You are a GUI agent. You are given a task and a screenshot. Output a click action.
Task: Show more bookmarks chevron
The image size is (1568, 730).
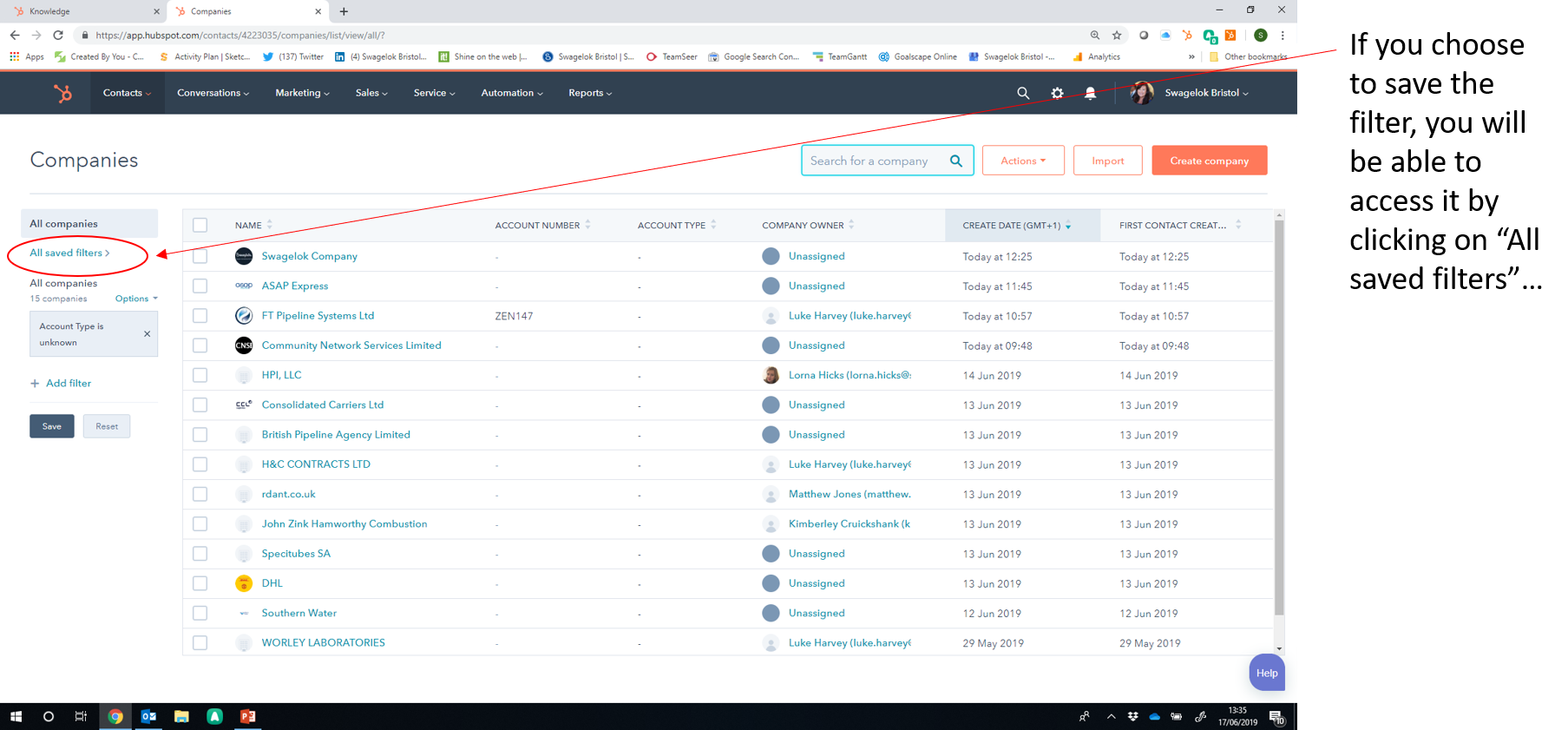coord(1191,56)
